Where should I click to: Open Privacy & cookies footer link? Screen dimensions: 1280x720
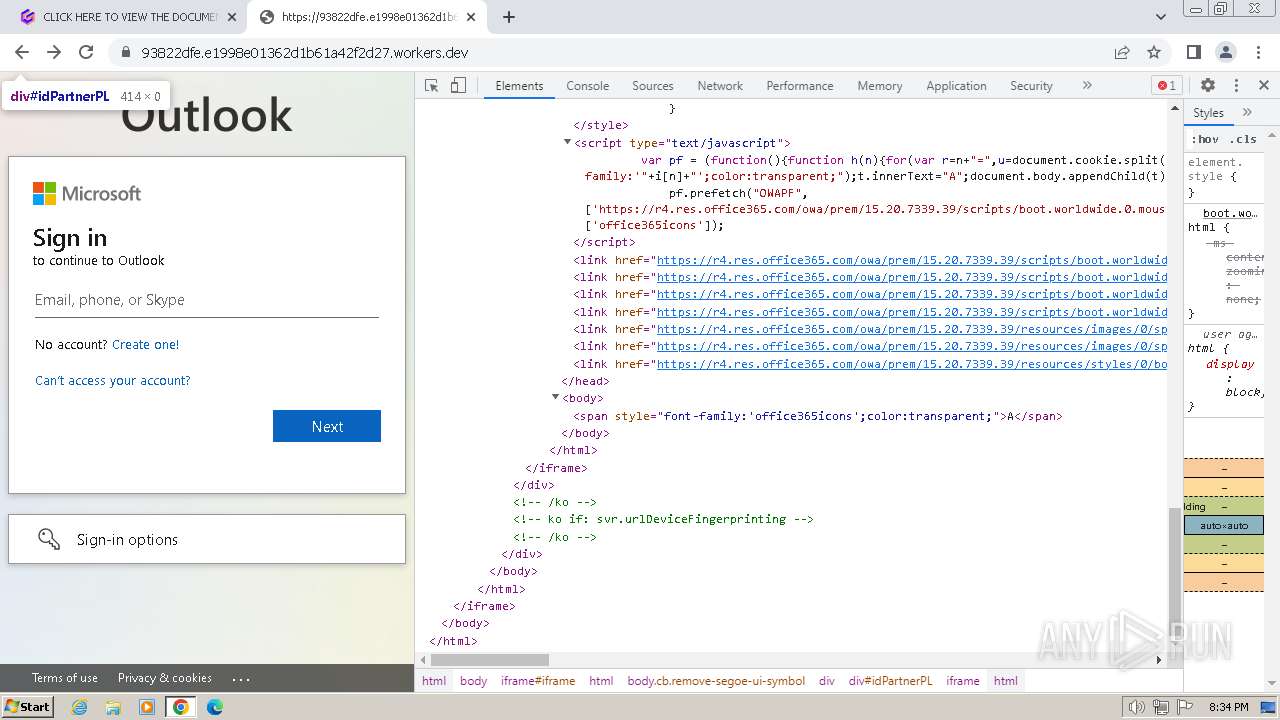click(x=165, y=678)
